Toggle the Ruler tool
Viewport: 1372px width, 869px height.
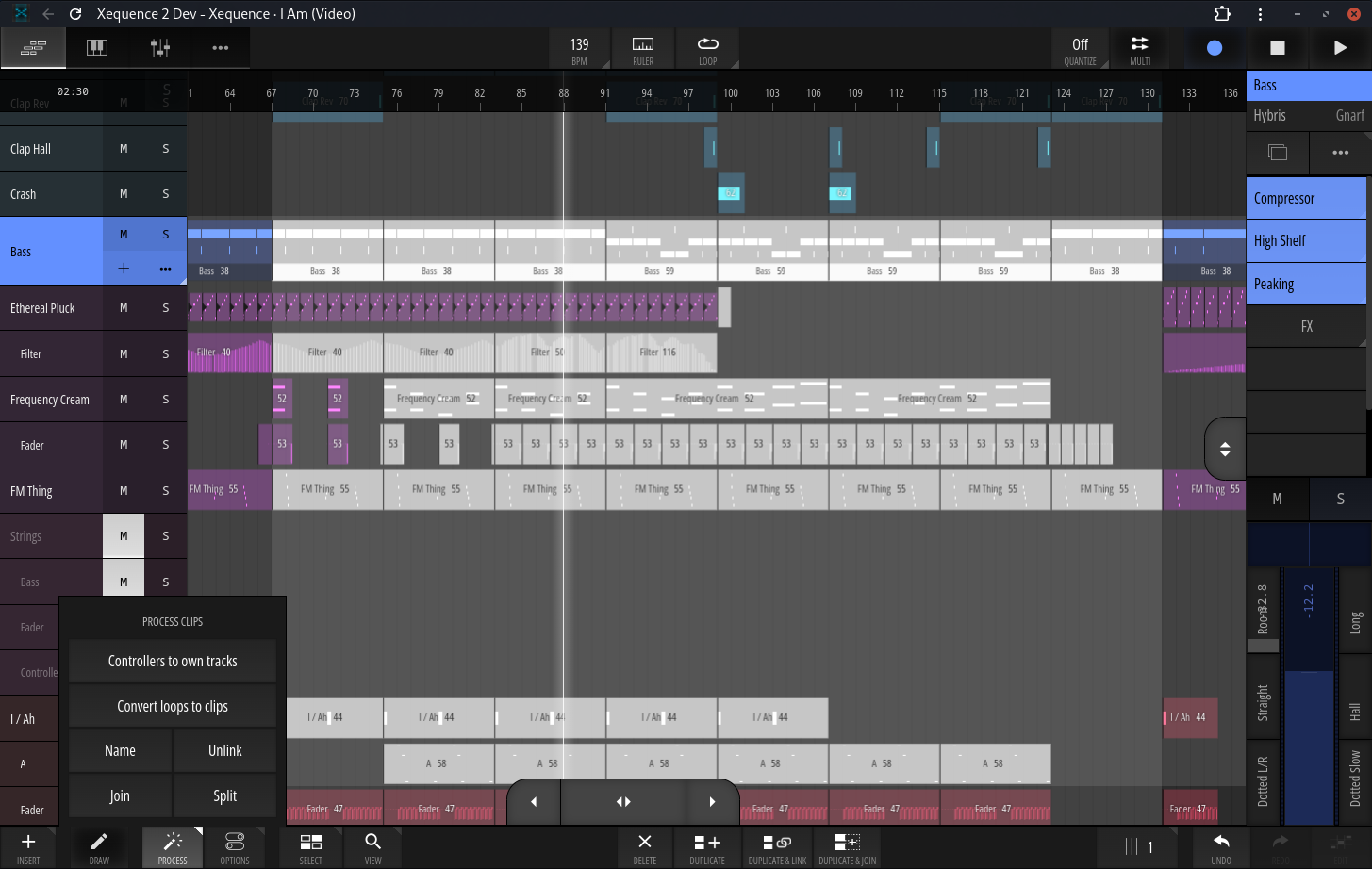[643, 49]
